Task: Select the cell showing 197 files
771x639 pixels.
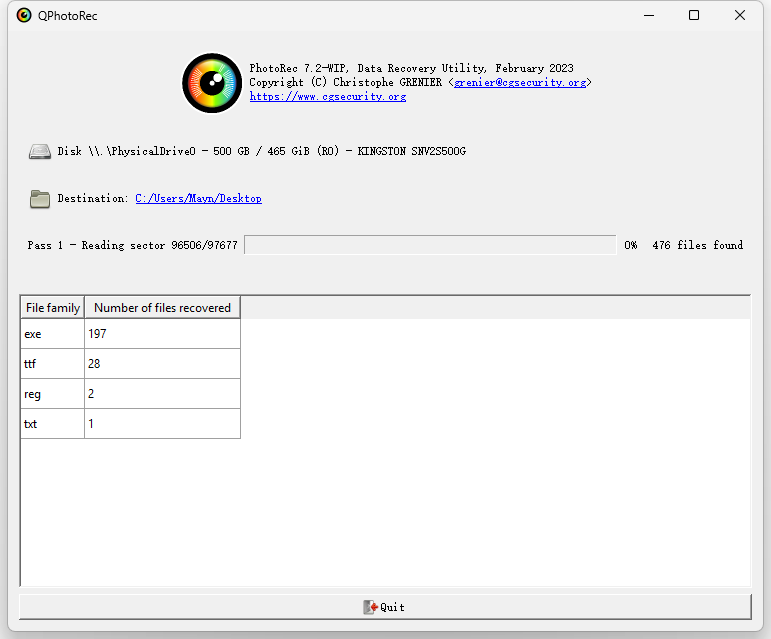Action: click(162, 334)
